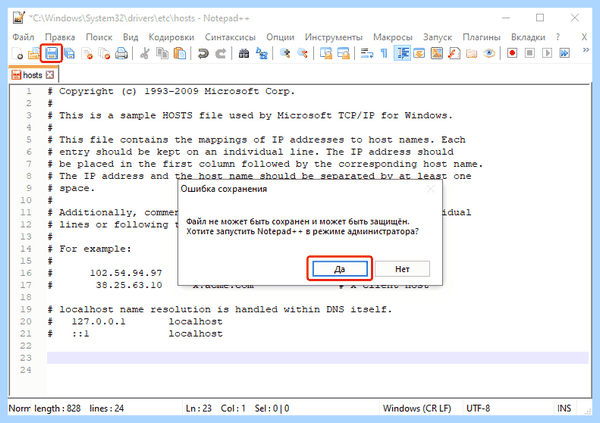Toggle INS insert mode in the status bar

click(x=564, y=408)
